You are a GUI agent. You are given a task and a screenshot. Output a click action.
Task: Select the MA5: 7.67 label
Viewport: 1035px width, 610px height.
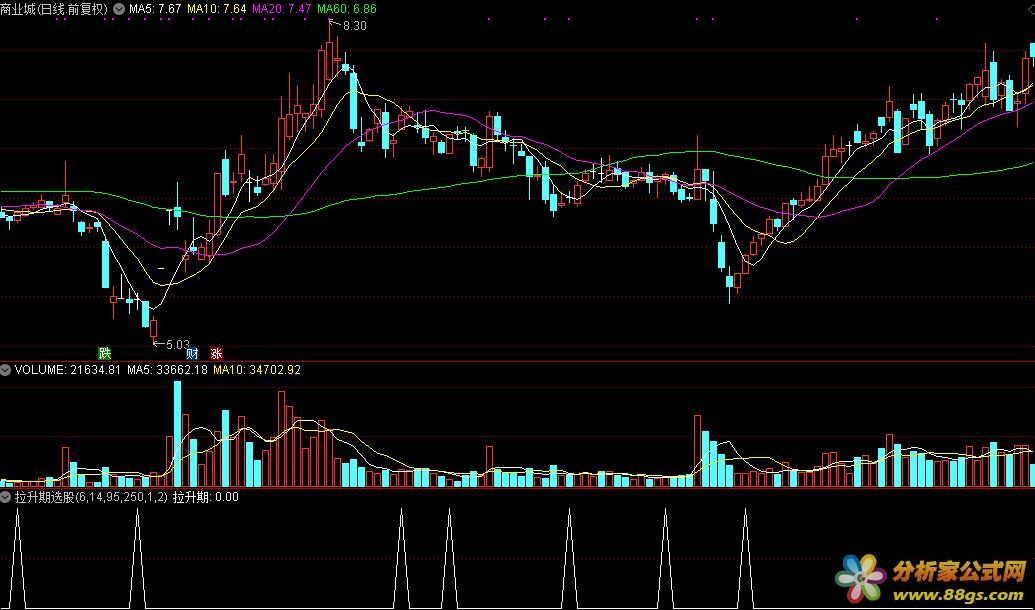[x=155, y=9]
